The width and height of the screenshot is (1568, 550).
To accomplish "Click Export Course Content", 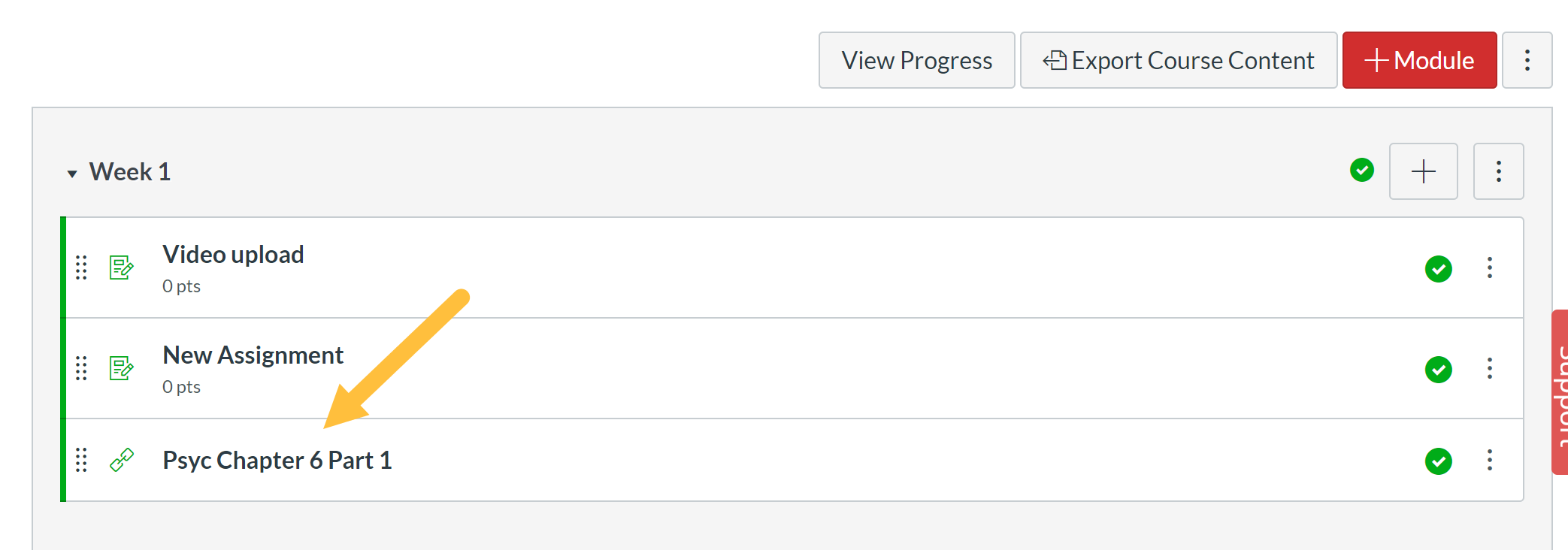I will [1178, 60].
